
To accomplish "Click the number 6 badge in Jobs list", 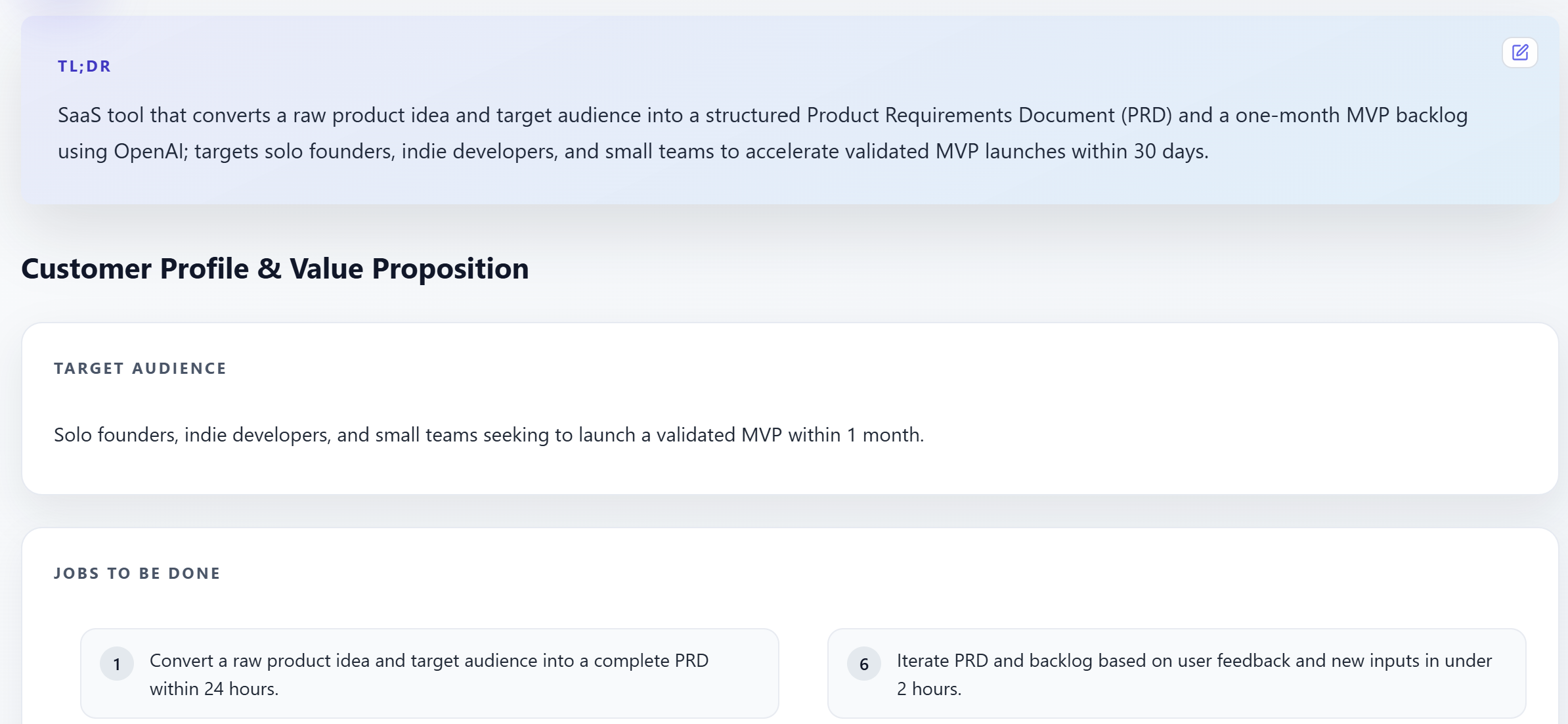I will 864,664.
